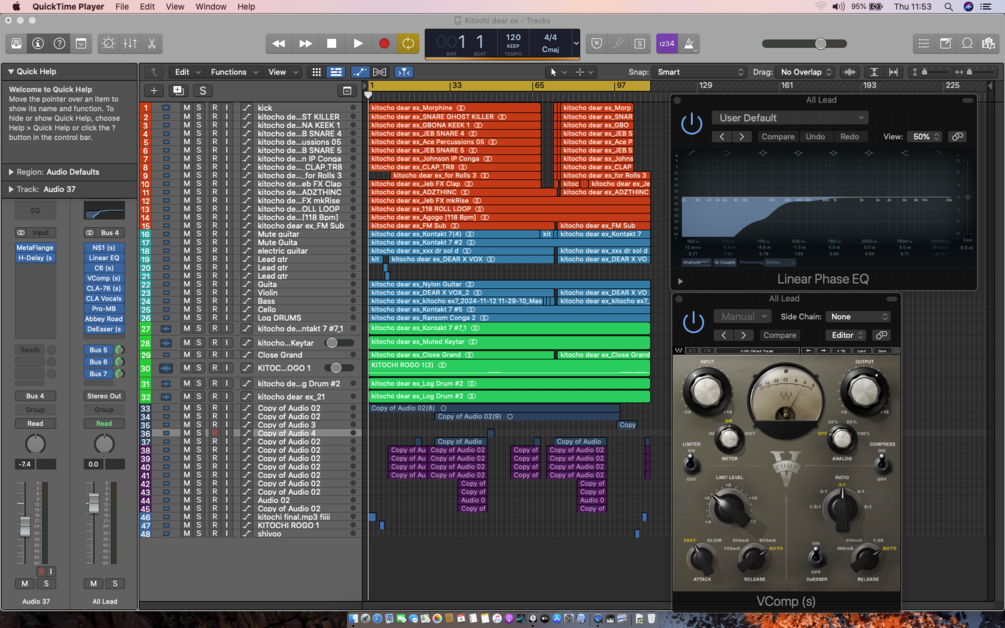The width and height of the screenshot is (1005, 628).
Task: Open the VComp (s) insert slot on All Lead
Action: pyautogui.click(x=104, y=278)
